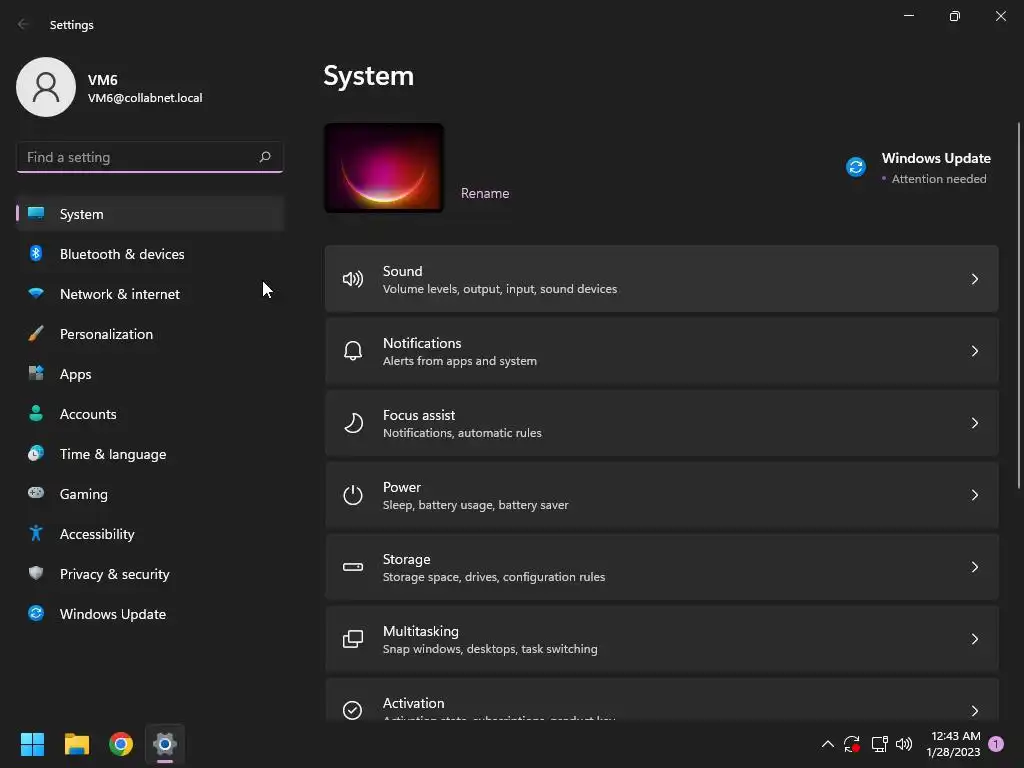Select System in the sidebar
1024x768 pixels.
coord(150,214)
